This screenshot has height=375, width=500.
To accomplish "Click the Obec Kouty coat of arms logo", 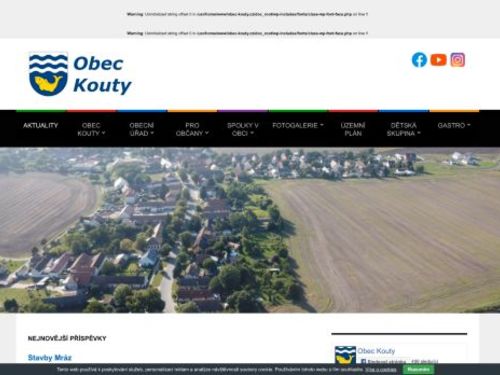I will (x=48, y=74).
